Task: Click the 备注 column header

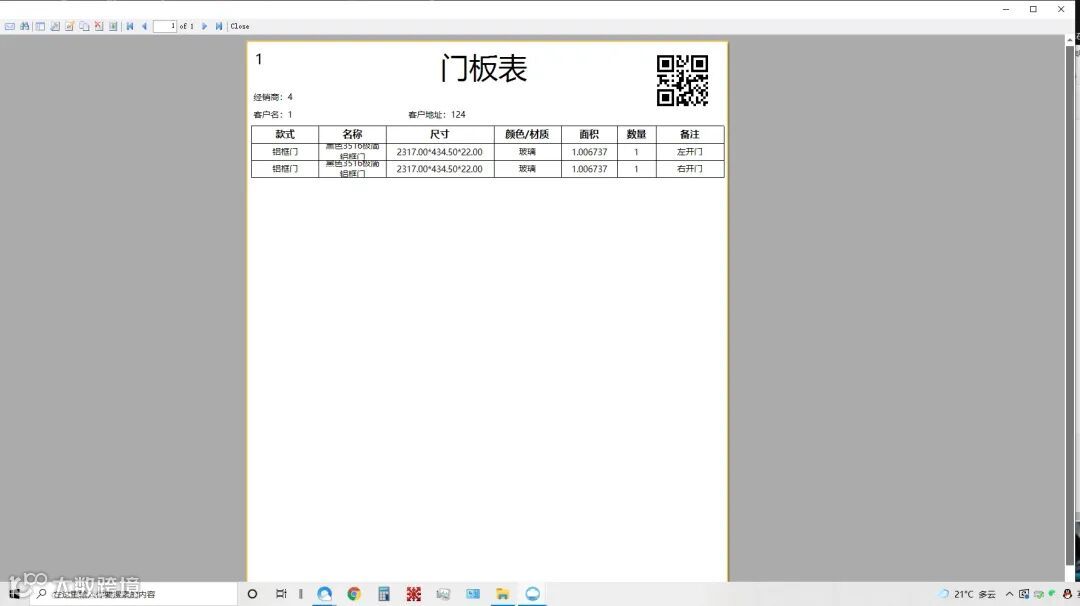Action: 689,134
